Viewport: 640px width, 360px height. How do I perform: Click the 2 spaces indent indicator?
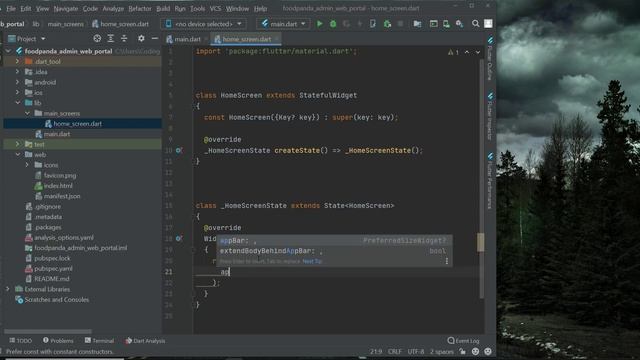442,351
